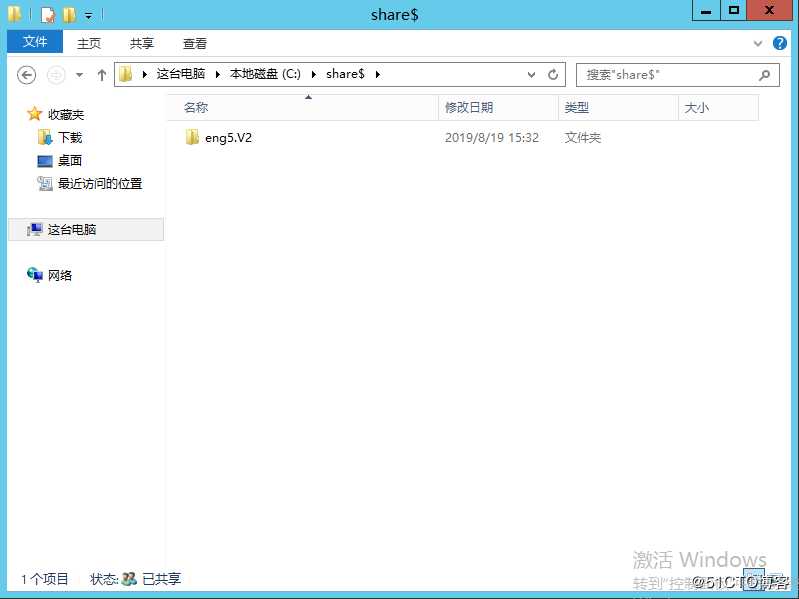This screenshot has height=599, width=799.
Task: Sort by the 大小 column header
Action: tap(718, 107)
